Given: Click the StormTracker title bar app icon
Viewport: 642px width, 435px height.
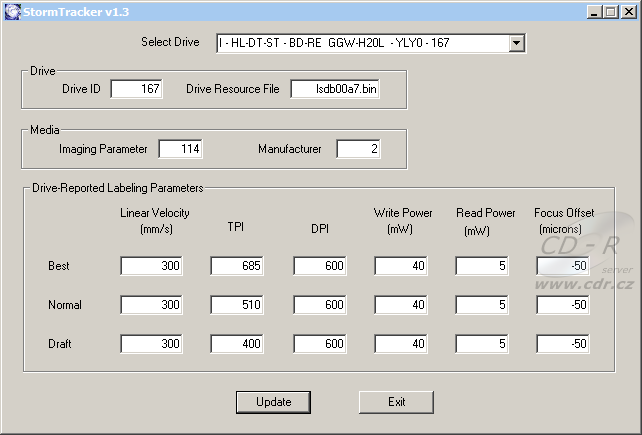Looking at the screenshot, I should click(x=10, y=10).
